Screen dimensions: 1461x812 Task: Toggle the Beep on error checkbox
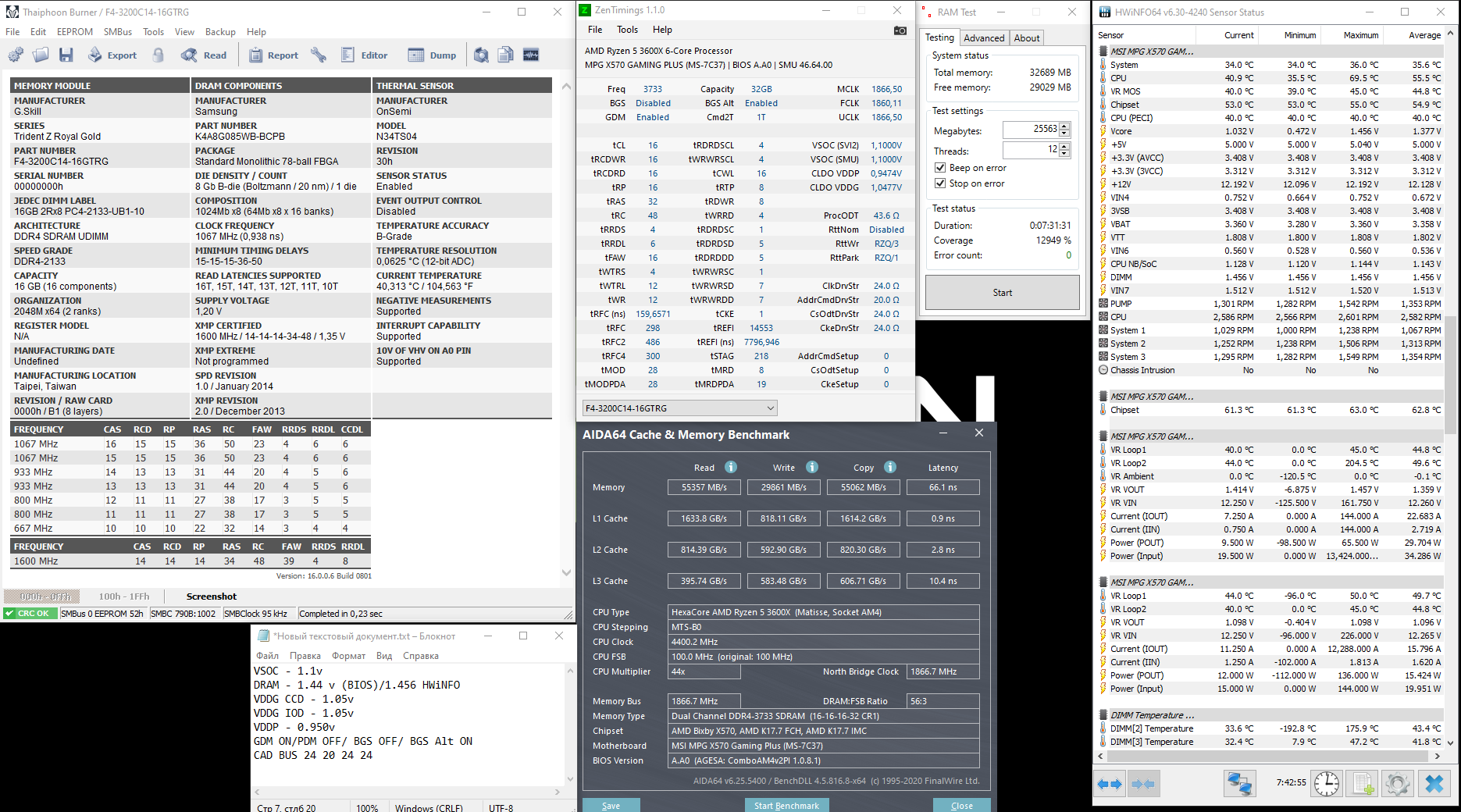(x=940, y=168)
